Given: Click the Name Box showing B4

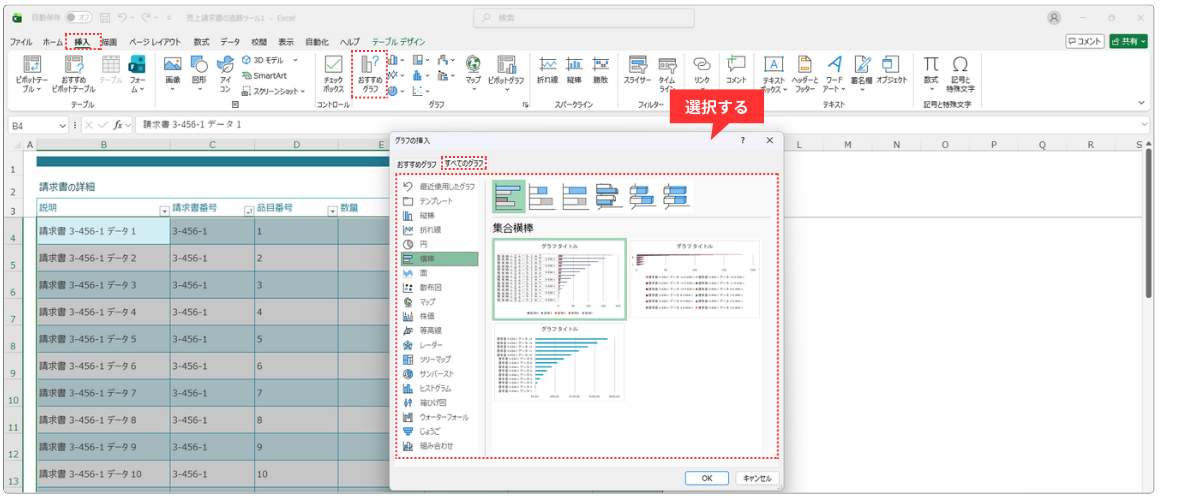Looking at the screenshot, I should [x=39, y=124].
